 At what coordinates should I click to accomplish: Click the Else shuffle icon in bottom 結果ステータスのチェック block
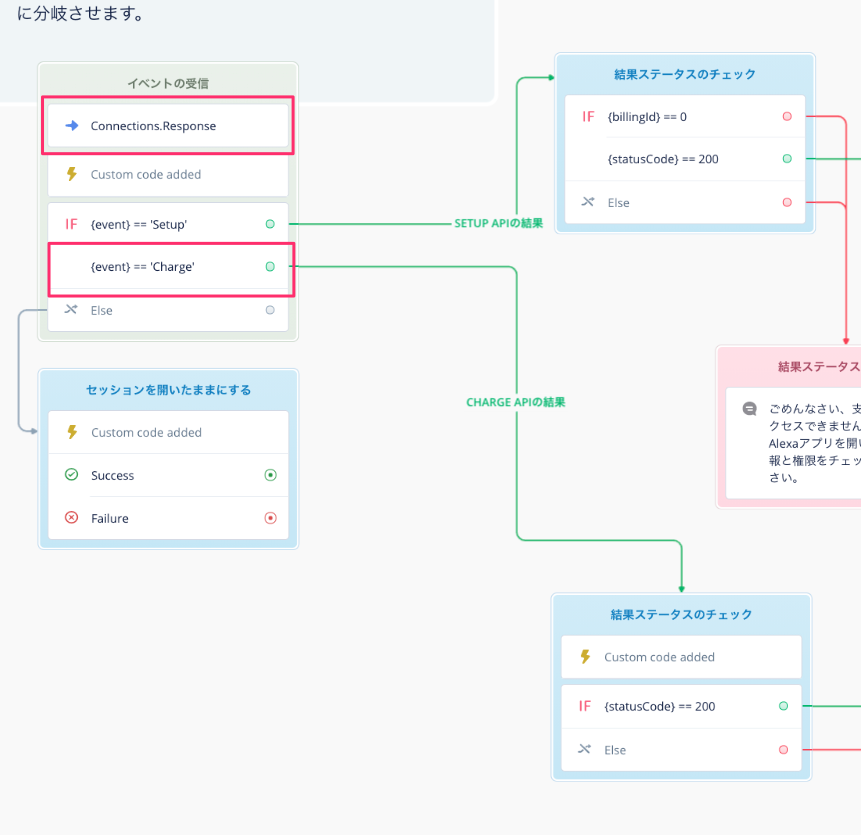click(x=584, y=749)
